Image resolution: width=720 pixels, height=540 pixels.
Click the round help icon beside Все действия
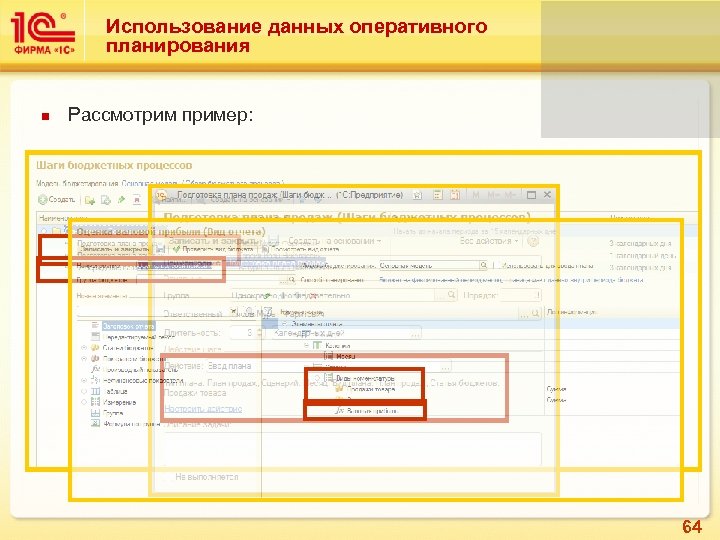pyautogui.click(x=533, y=241)
